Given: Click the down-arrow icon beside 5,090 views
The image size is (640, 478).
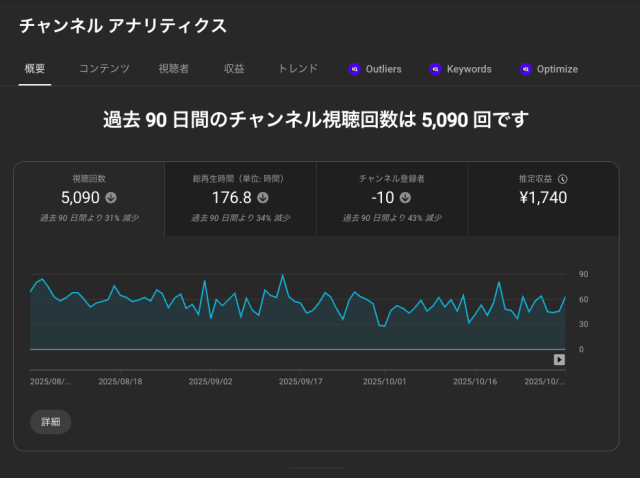Looking at the screenshot, I should [x=111, y=198].
